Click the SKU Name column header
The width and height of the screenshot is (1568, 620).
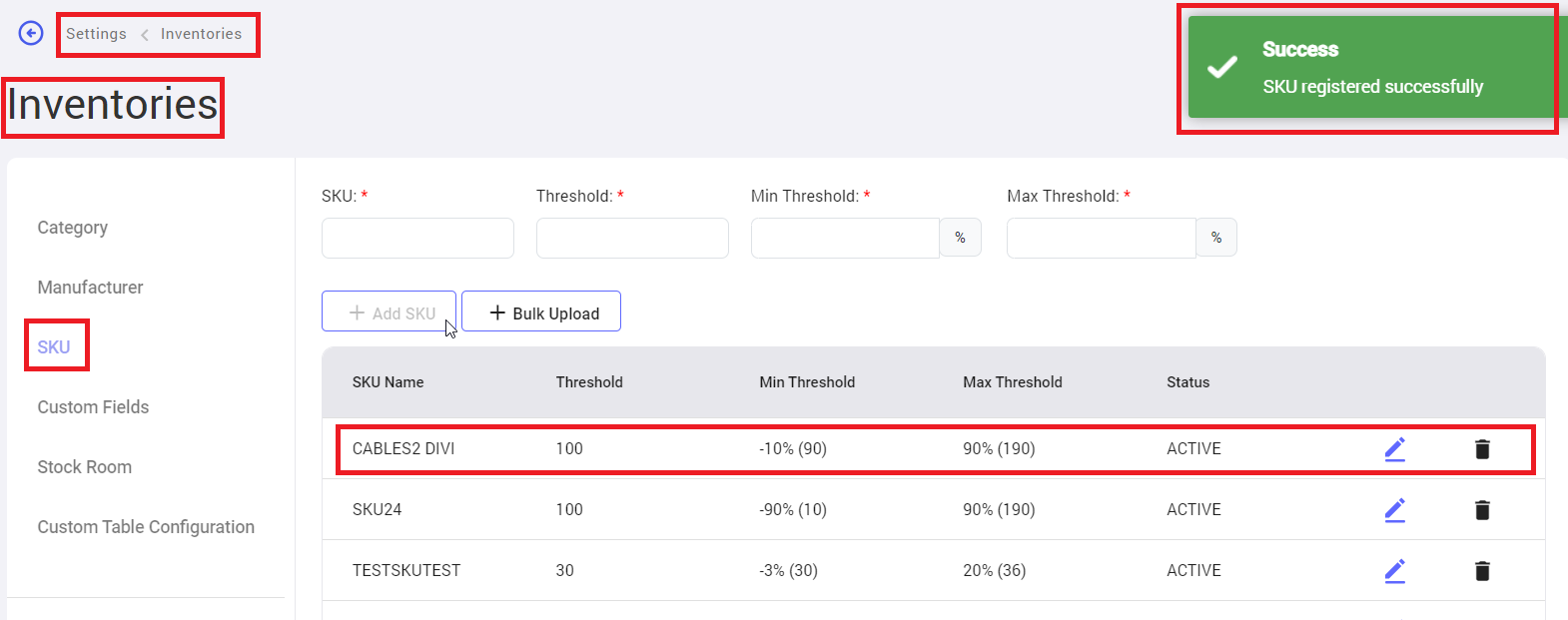click(x=388, y=382)
